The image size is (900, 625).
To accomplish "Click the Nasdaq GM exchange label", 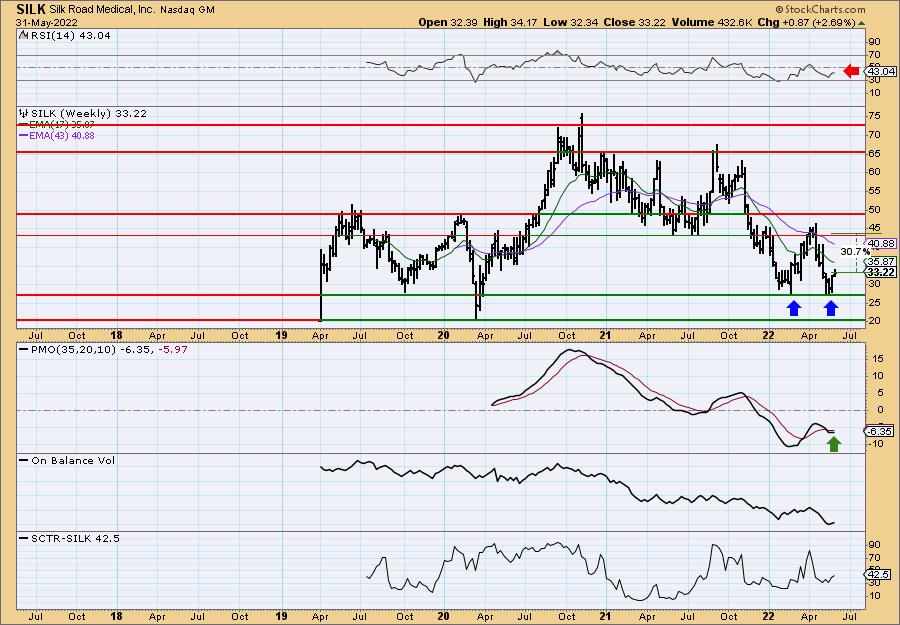I will 187,10.
